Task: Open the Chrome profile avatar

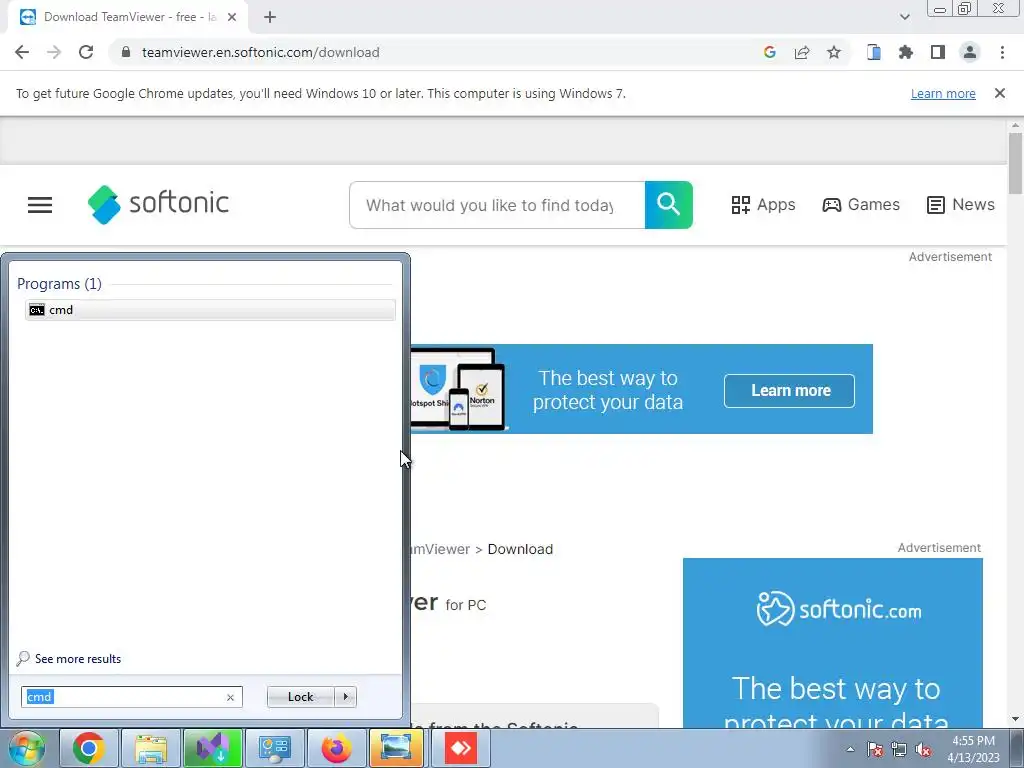Action: pyautogui.click(x=970, y=52)
